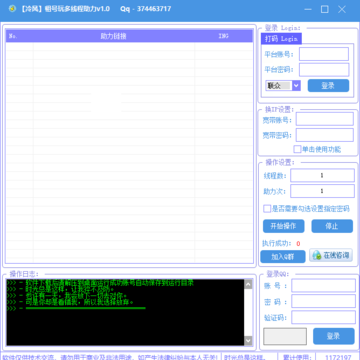360x360 pixels.
Task: Click the disclaimer text starting 软件仅供技术交流
Action: (110, 357)
